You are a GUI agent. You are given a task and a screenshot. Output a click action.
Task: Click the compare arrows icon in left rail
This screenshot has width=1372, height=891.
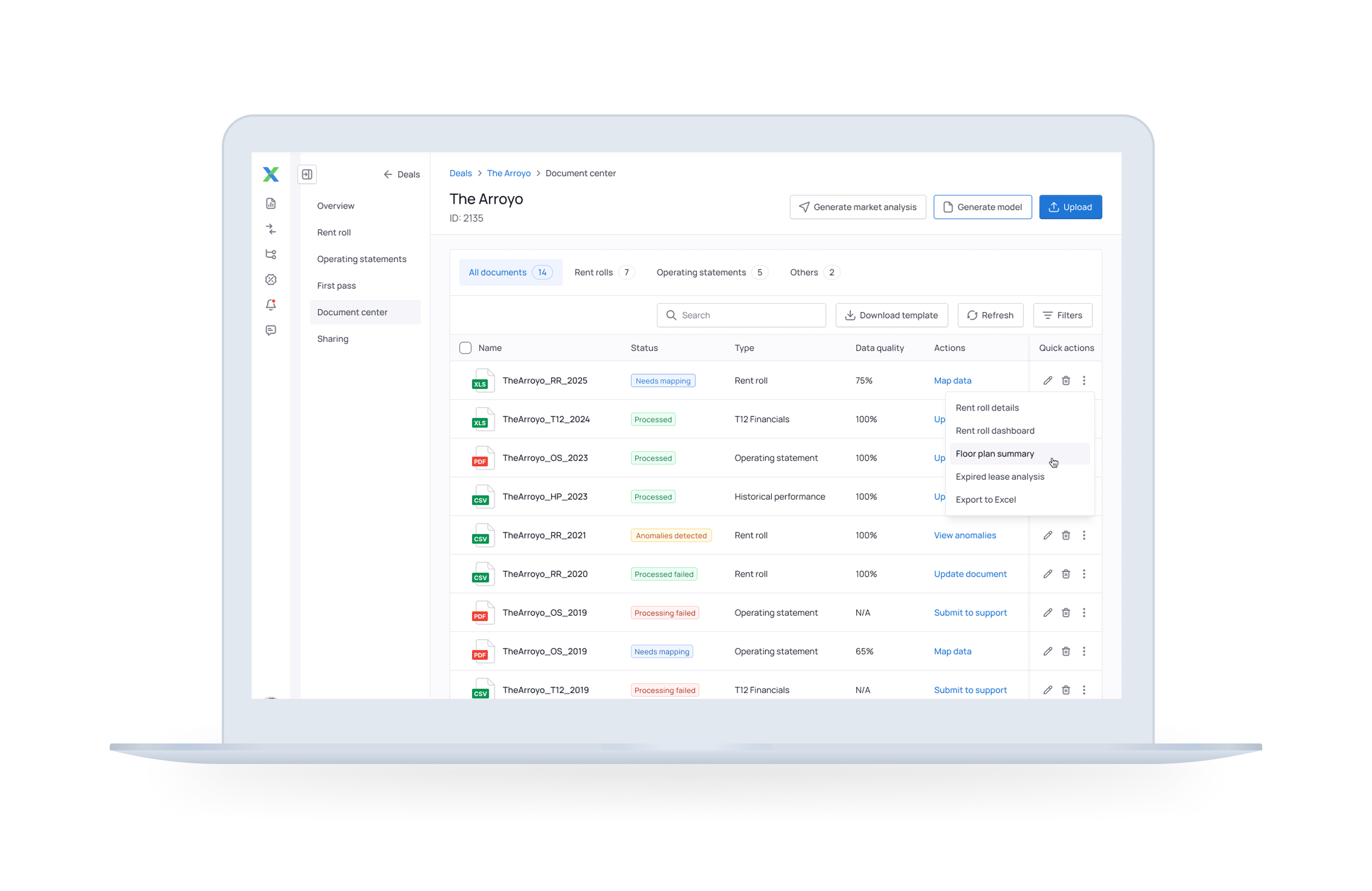(x=270, y=229)
